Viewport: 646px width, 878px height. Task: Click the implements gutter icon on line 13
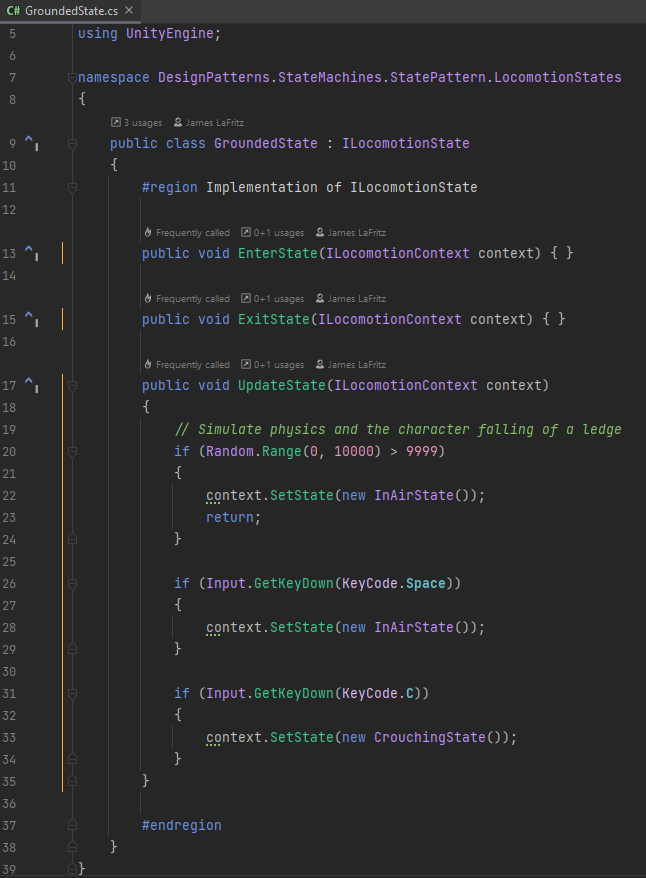point(31,254)
